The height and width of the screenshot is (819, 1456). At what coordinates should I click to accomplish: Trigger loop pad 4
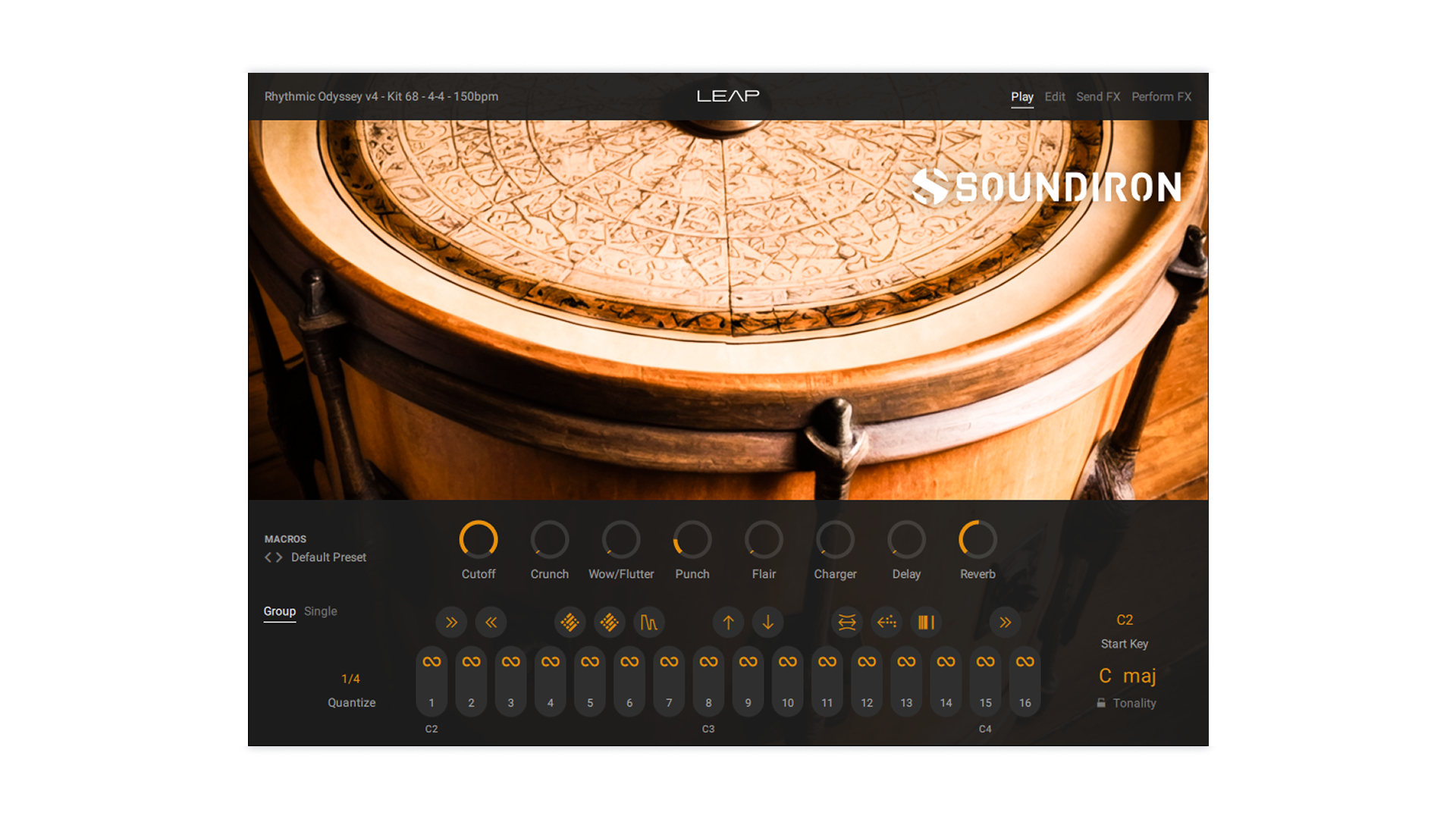[x=551, y=682]
